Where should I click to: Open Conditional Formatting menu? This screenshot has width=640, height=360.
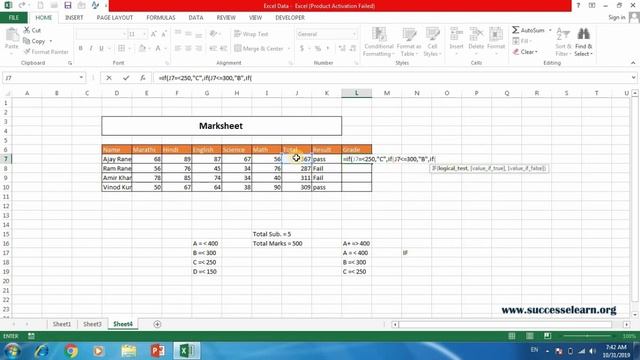pos(379,42)
